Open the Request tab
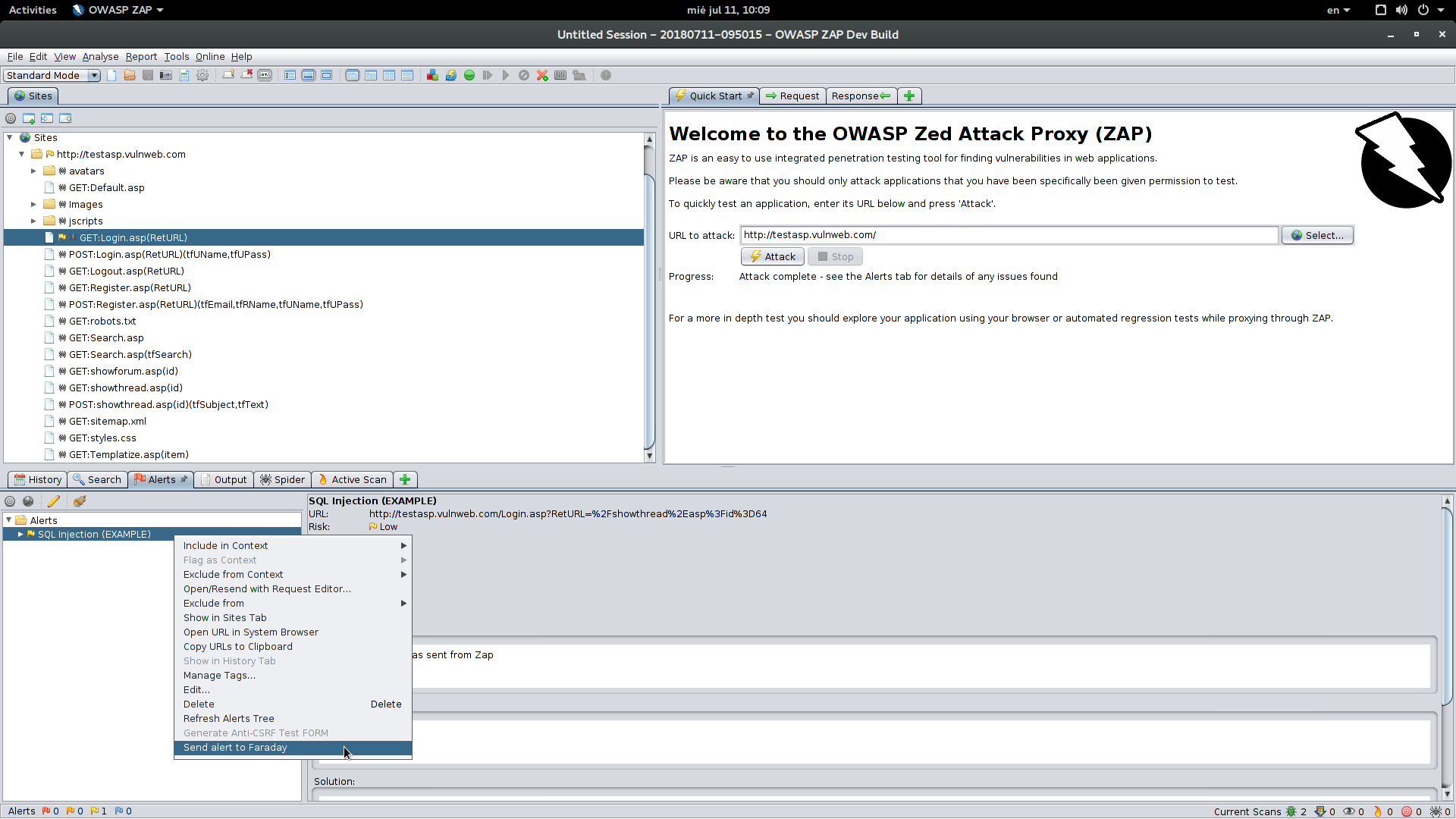Image resolution: width=1456 pixels, height=819 pixels. [792, 96]
